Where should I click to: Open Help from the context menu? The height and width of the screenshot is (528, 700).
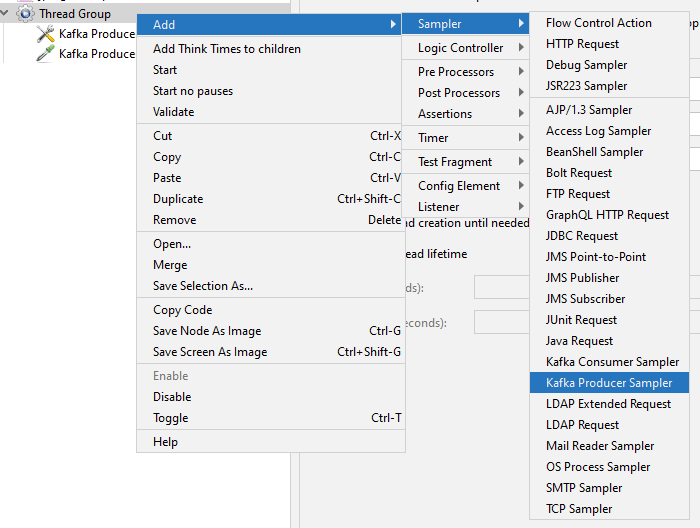[165, 442]
